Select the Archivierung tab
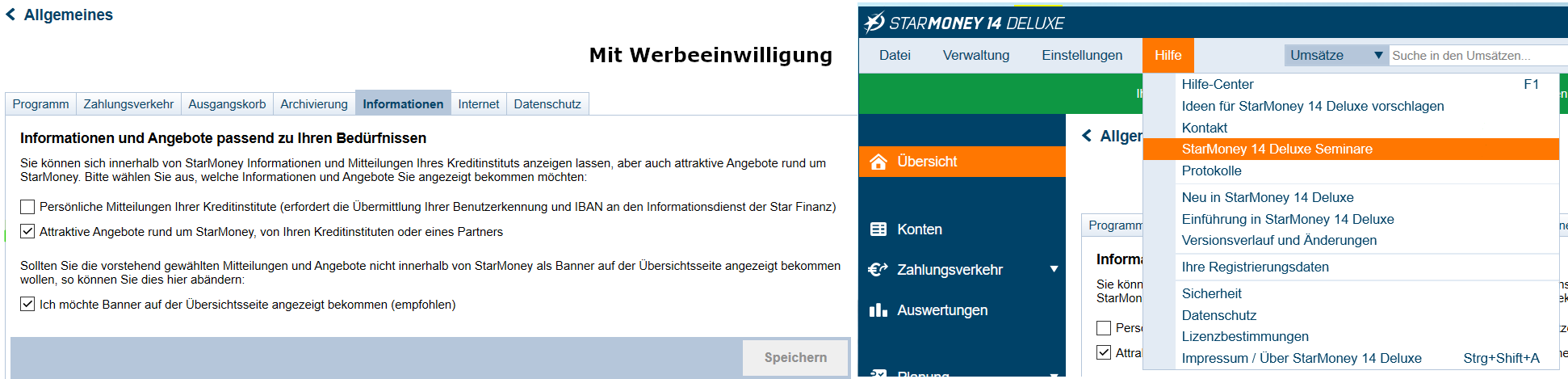This screenshot has width=1568, height=379. [x=314, y=104]
